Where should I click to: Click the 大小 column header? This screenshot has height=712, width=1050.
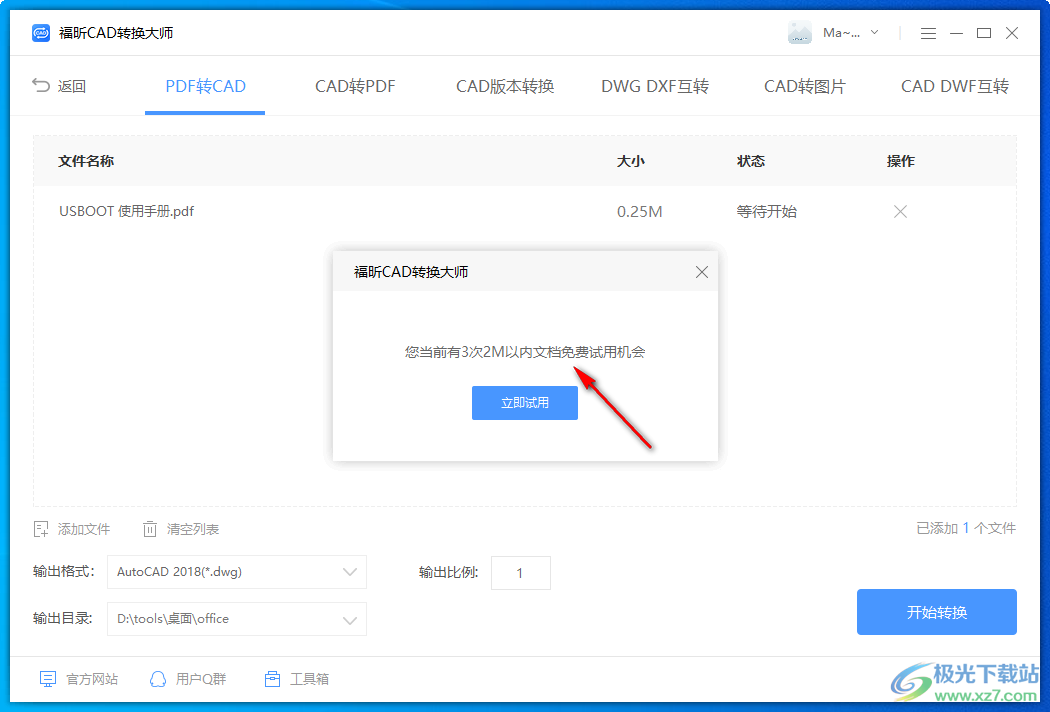(x=631, y=161)
